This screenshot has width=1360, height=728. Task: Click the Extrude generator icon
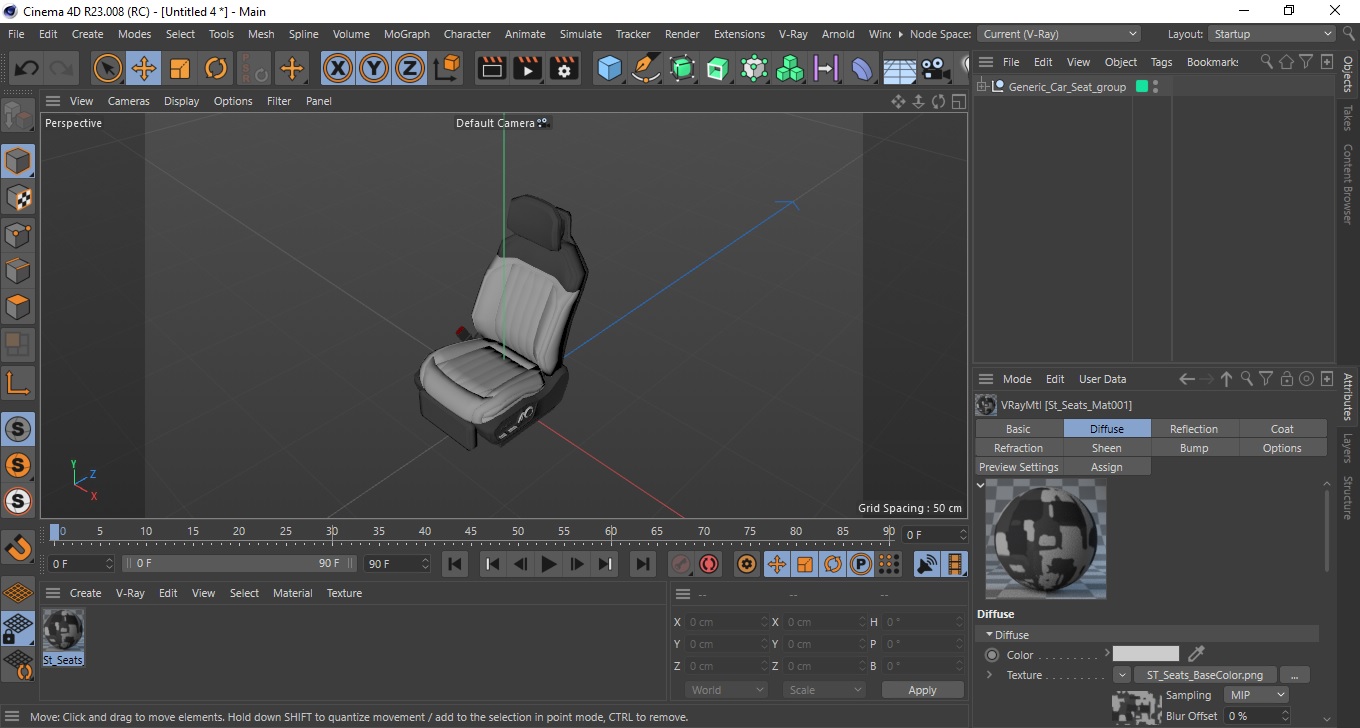(718, 69)
